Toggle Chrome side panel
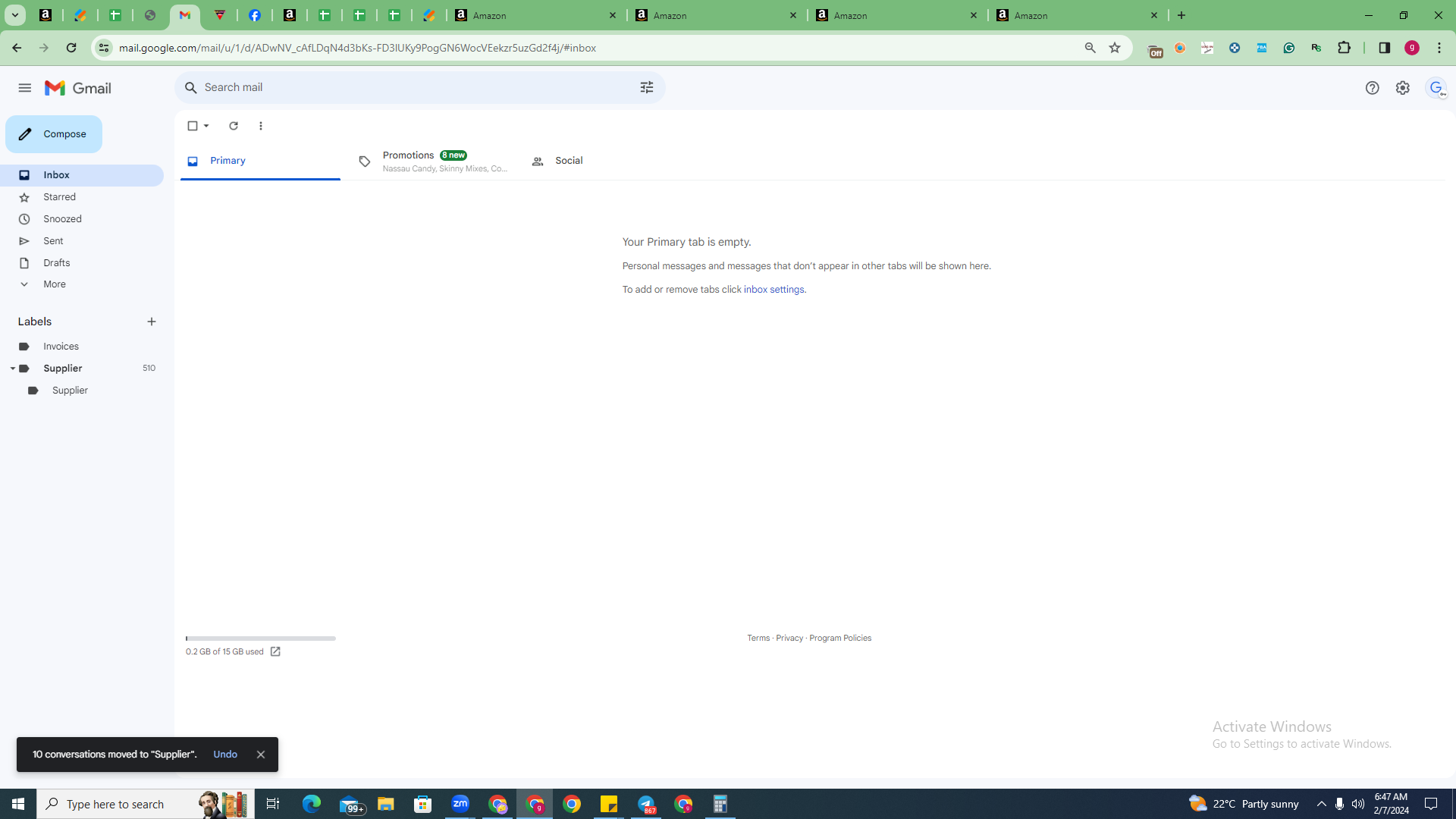Screen dimensions: 1456x819 click(1384, 48)
